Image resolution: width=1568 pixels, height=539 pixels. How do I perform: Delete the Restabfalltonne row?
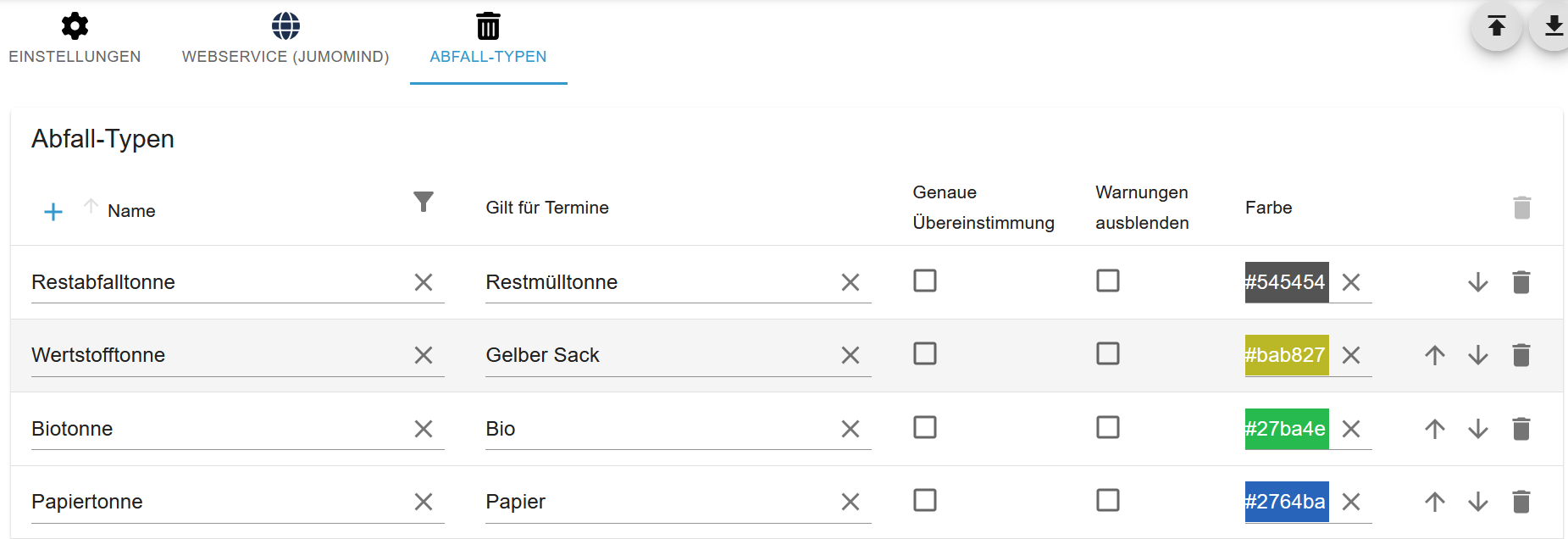(1521, 282)
